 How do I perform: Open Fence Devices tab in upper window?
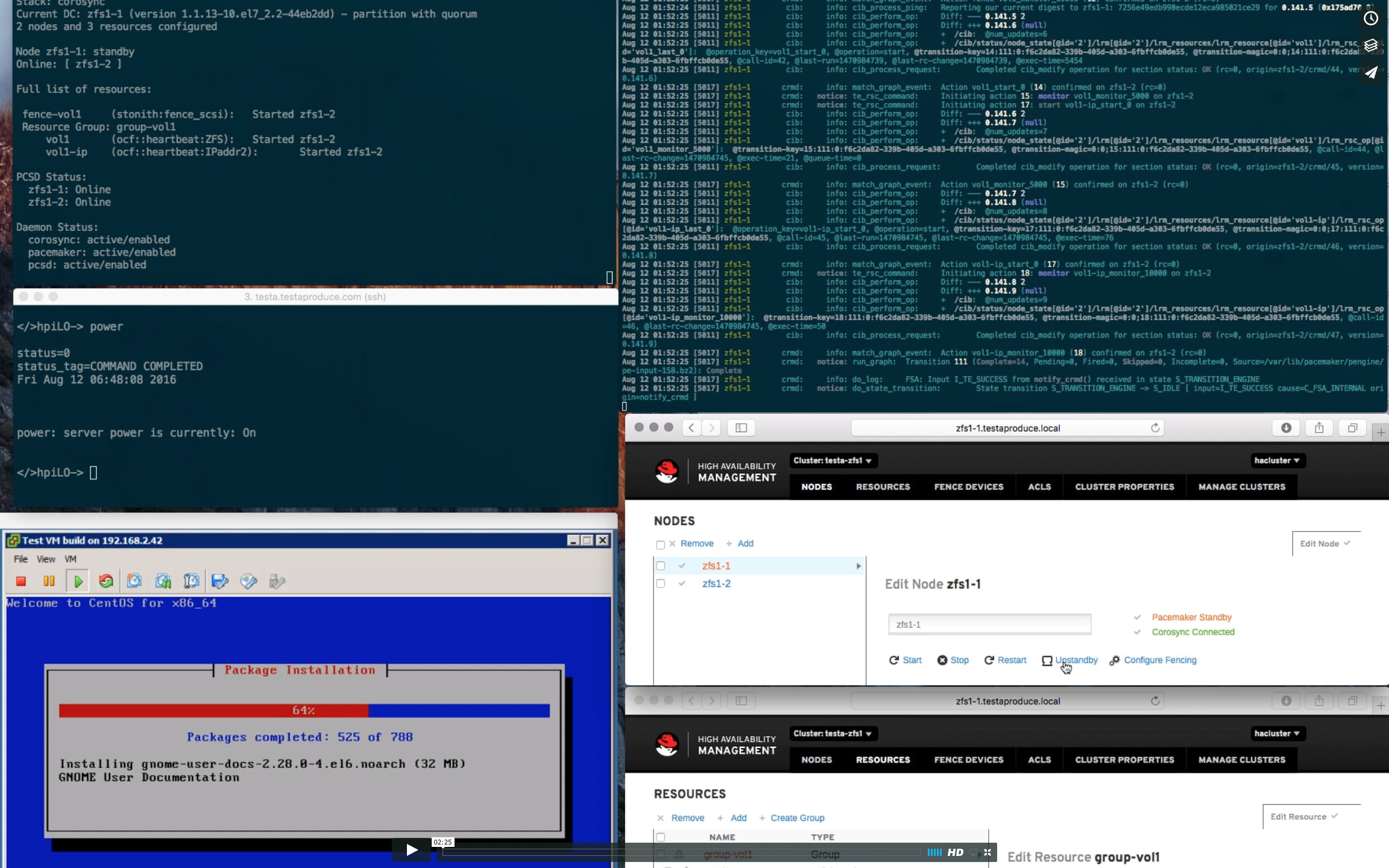tap(969, 487)
